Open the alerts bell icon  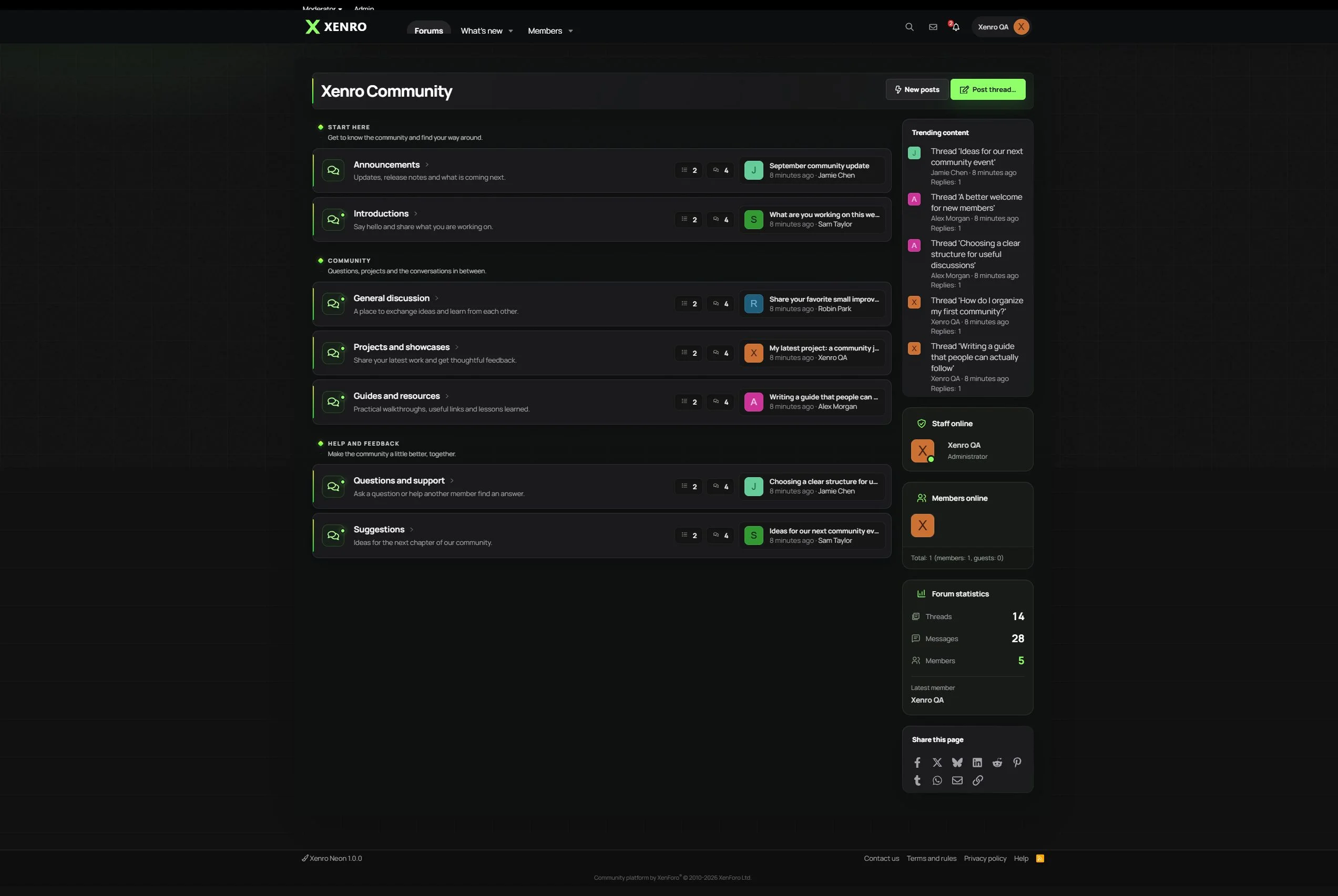click(956, 27)
